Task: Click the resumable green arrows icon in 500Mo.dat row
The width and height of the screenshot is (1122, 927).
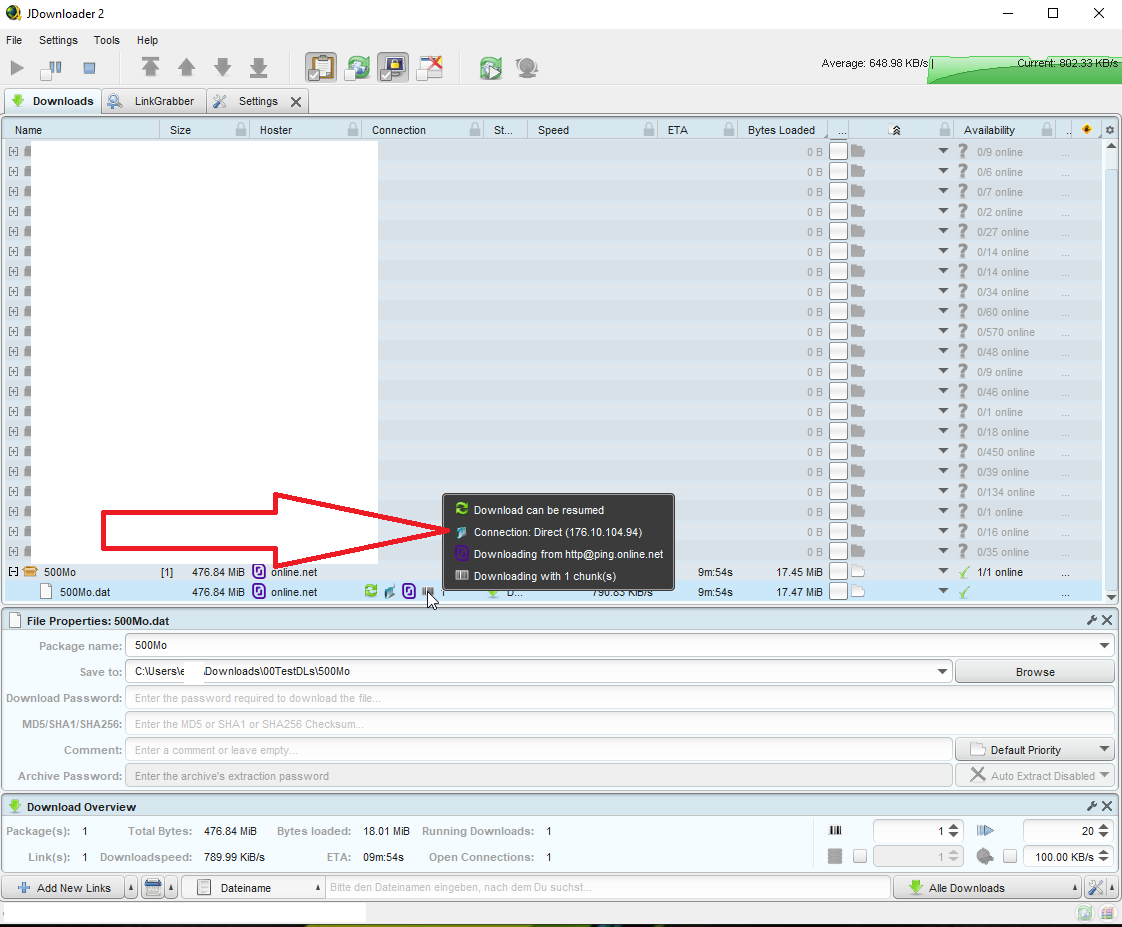Action: (371, 591)
